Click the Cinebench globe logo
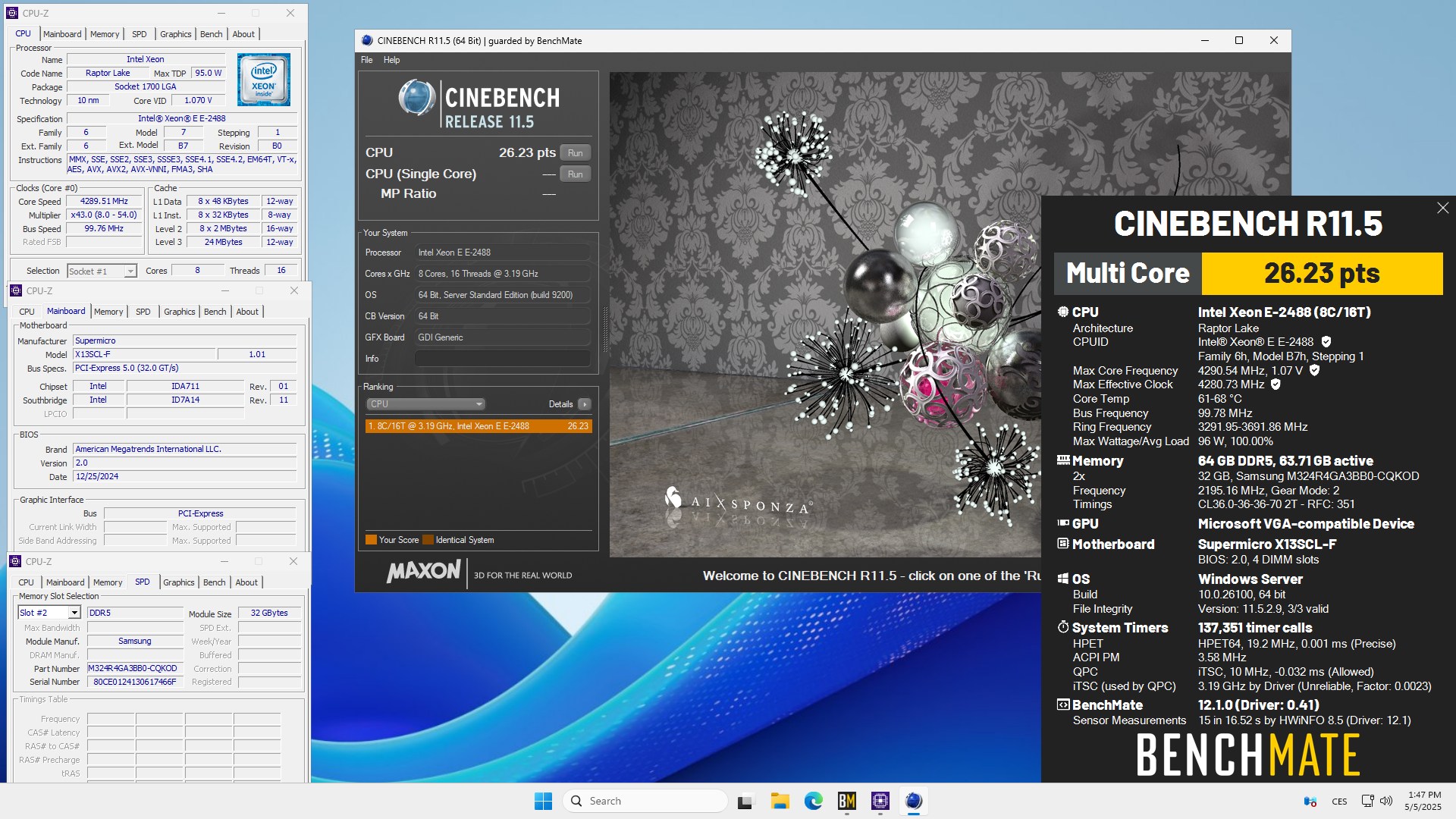Image resolution: width=1456 pixels, height=819 pixels. [416, 97]
